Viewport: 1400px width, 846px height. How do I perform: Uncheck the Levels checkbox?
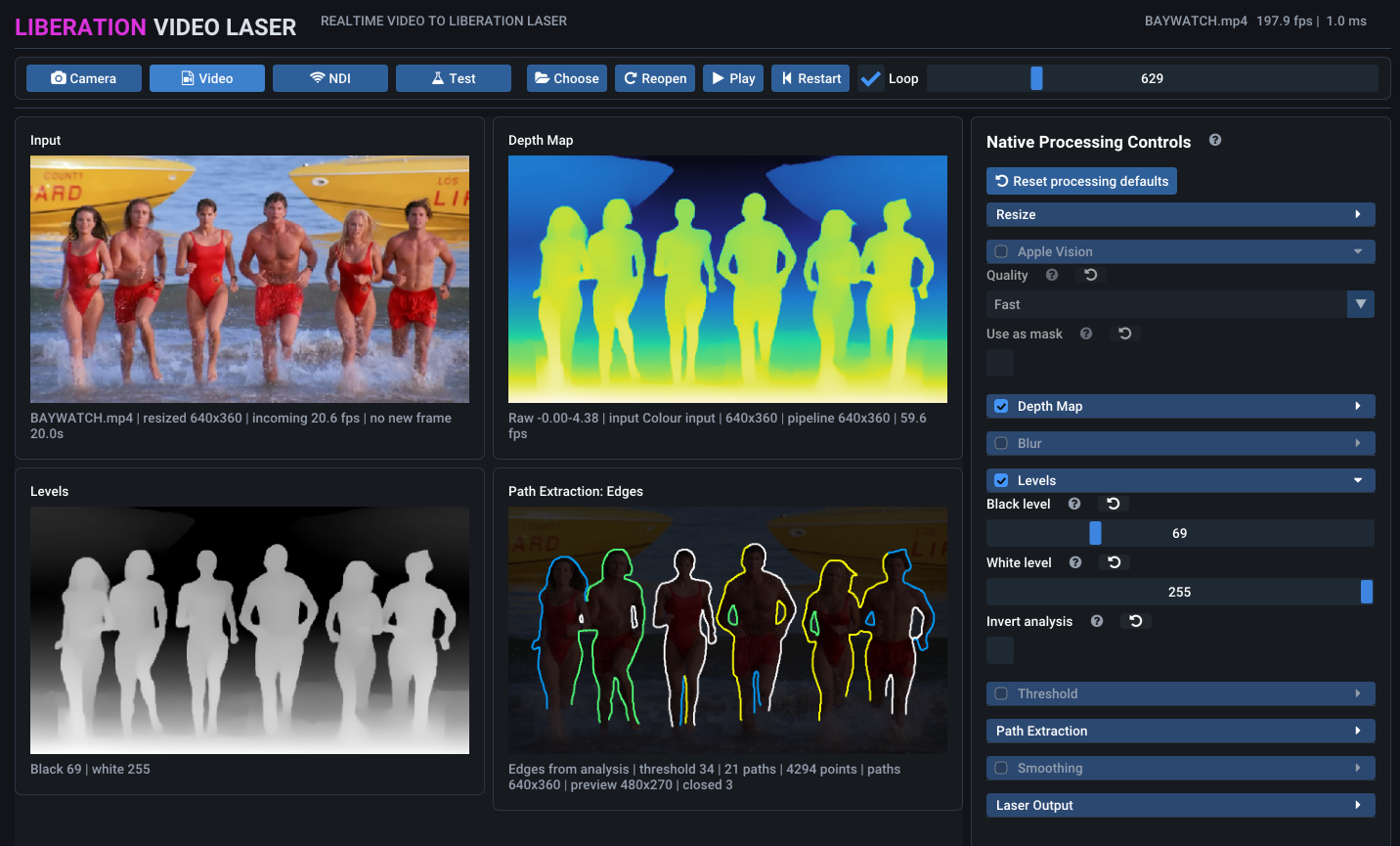point(1001,480)
